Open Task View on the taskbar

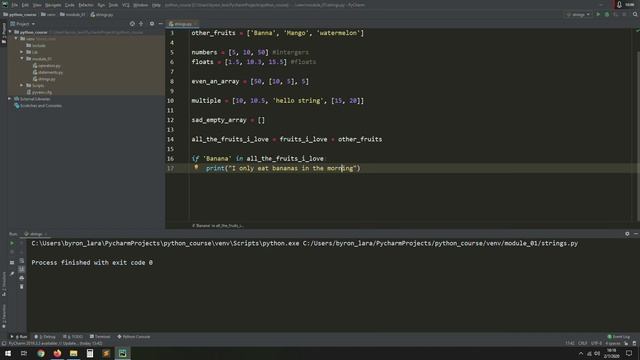tap(24, 353)
